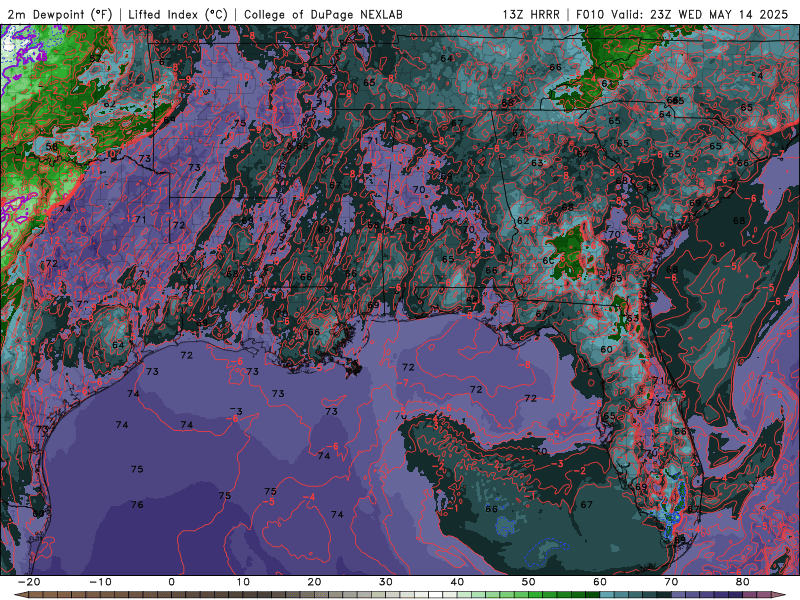Click the '13Z HRRR' model run label
The width and height of the screenshot is (800, 600).
[531, 15]
